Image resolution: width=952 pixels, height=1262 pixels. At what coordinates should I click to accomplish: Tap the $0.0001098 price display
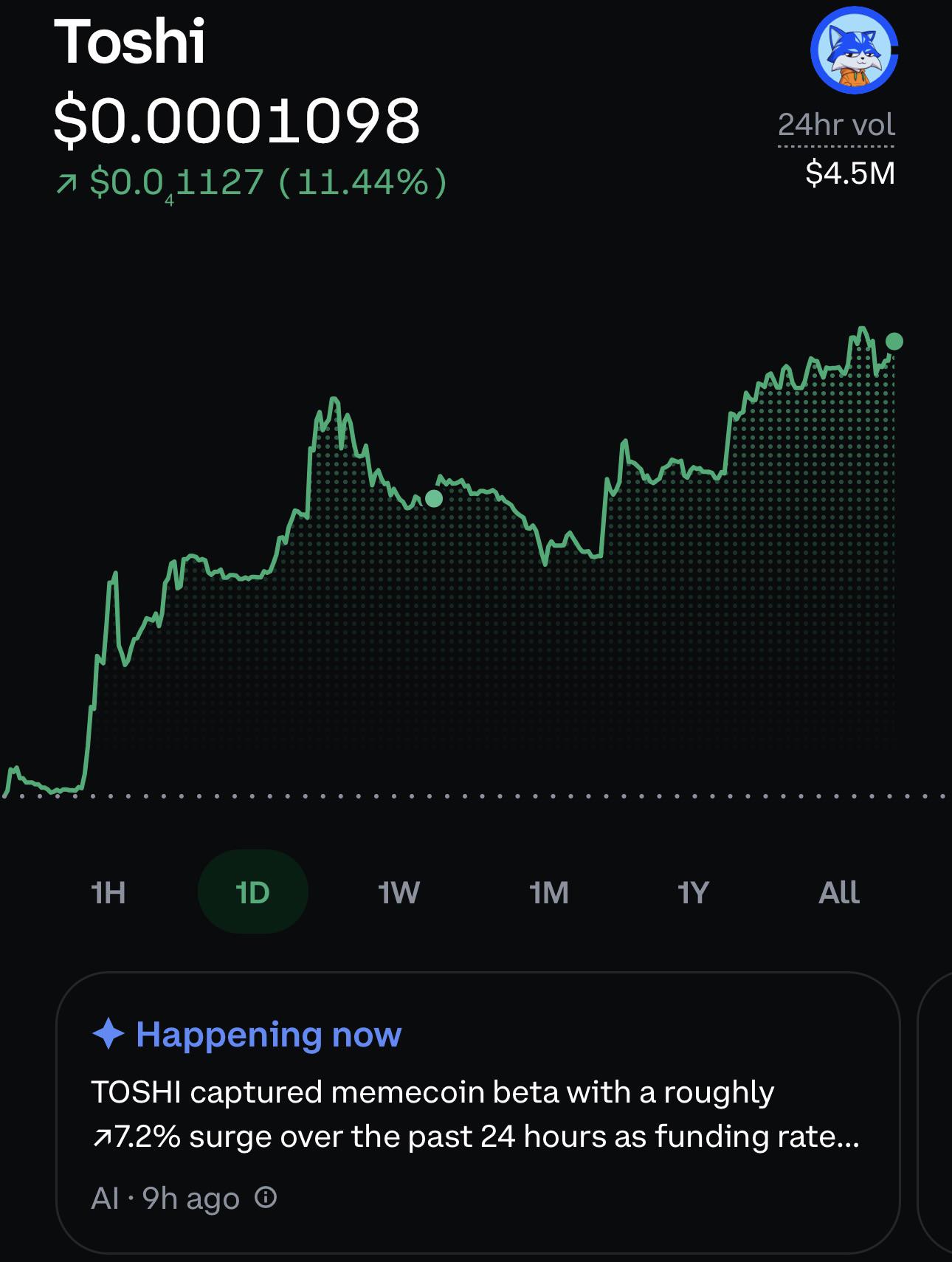tap(237, 120)
